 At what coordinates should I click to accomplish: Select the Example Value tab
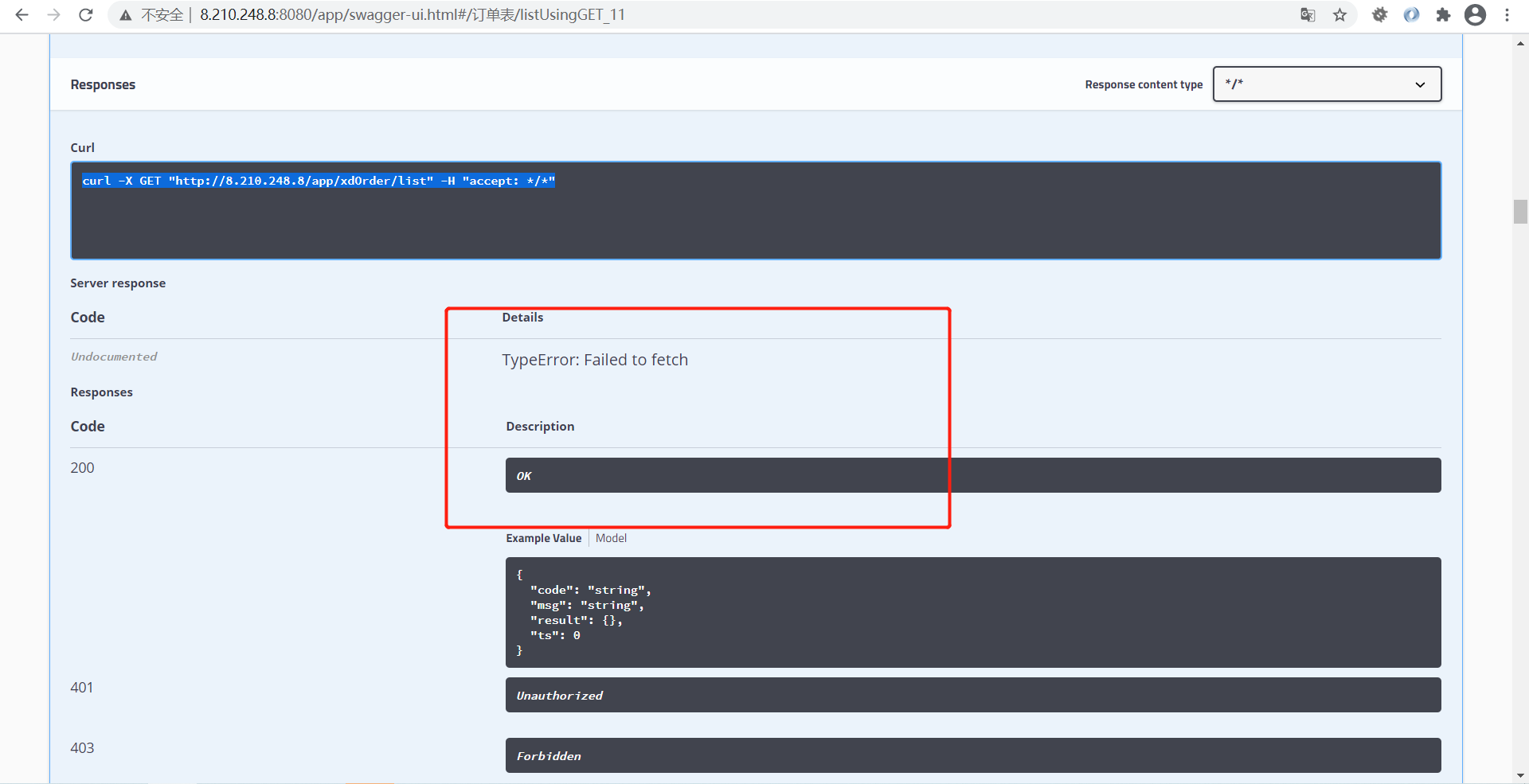[543, 538]
